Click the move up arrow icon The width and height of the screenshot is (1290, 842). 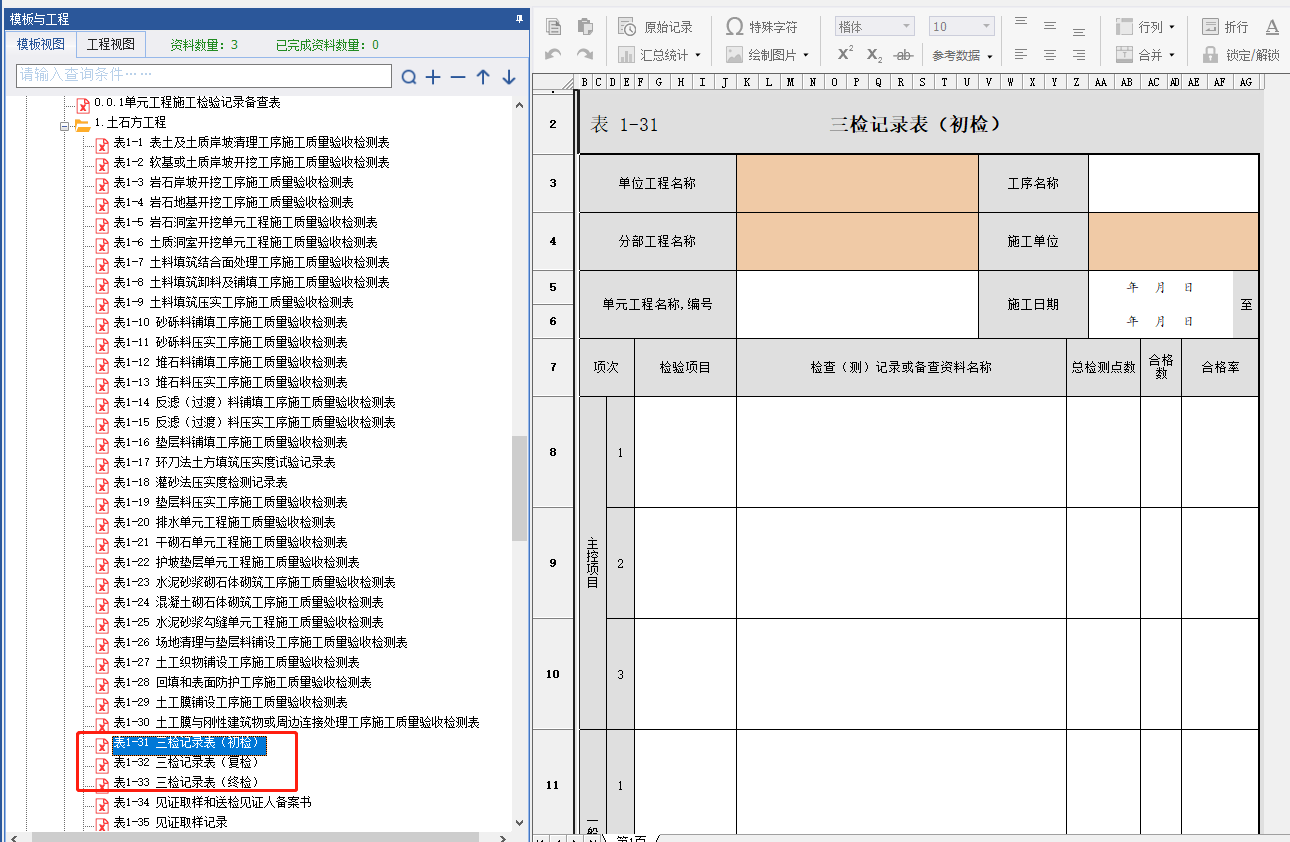click(x=483, y=77)
